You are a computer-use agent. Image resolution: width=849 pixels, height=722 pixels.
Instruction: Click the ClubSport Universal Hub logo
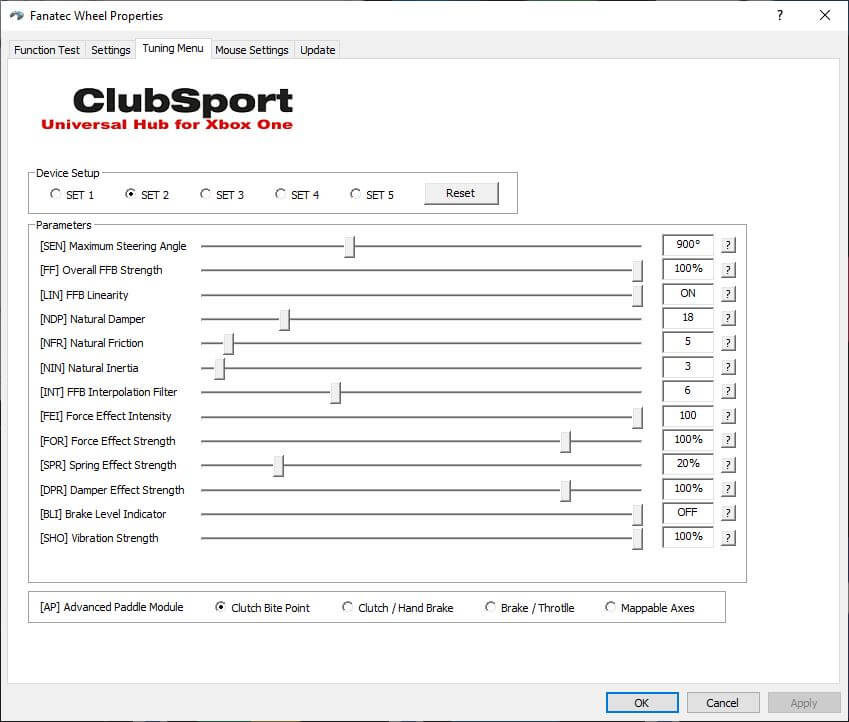167,109
